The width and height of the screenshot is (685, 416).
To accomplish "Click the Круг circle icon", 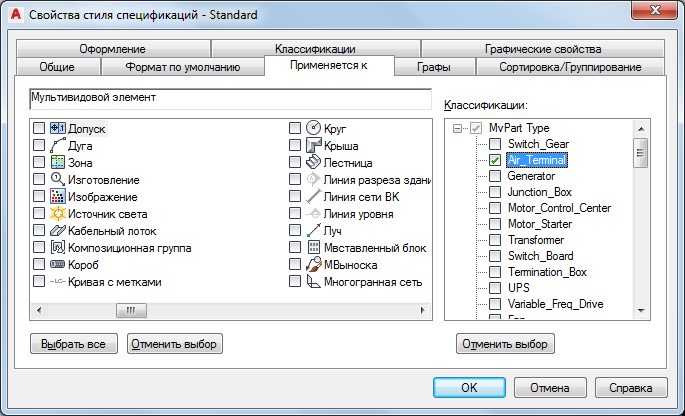I will [x=313, y=129].
